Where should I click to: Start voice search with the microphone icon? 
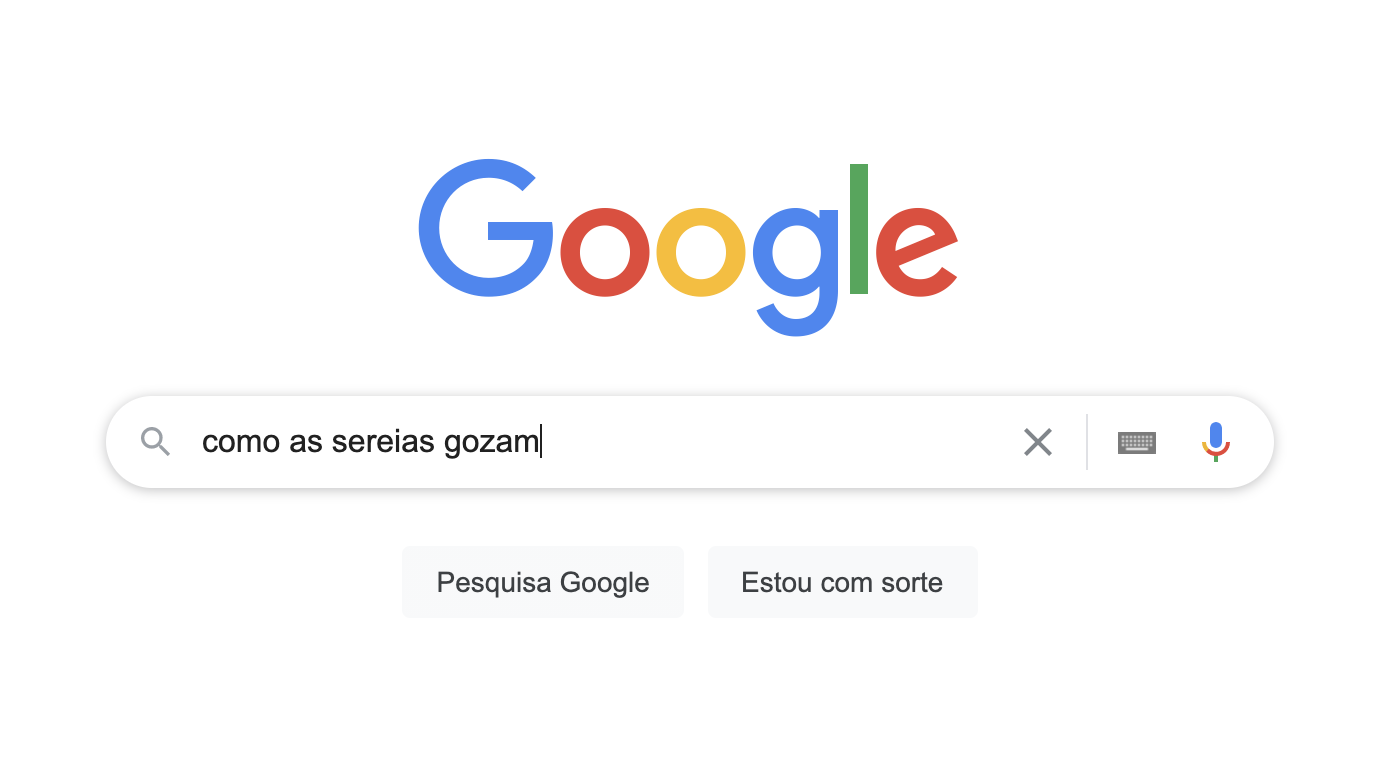click(1215, 442)
